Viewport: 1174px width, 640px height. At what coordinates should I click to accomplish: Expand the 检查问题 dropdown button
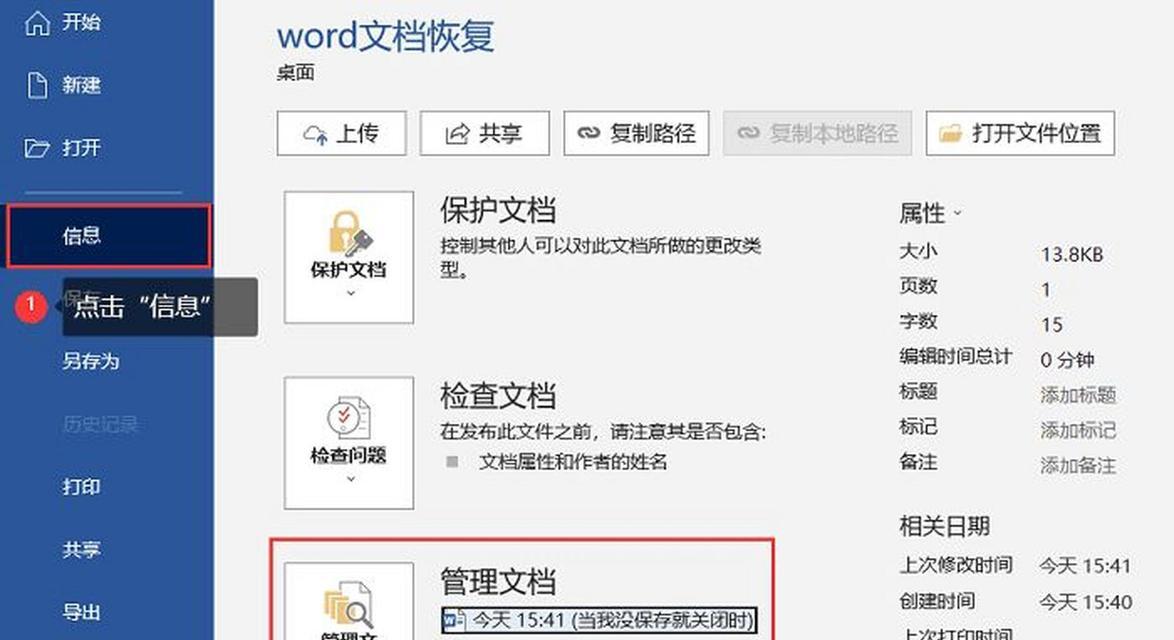click(x=349, y=442)
